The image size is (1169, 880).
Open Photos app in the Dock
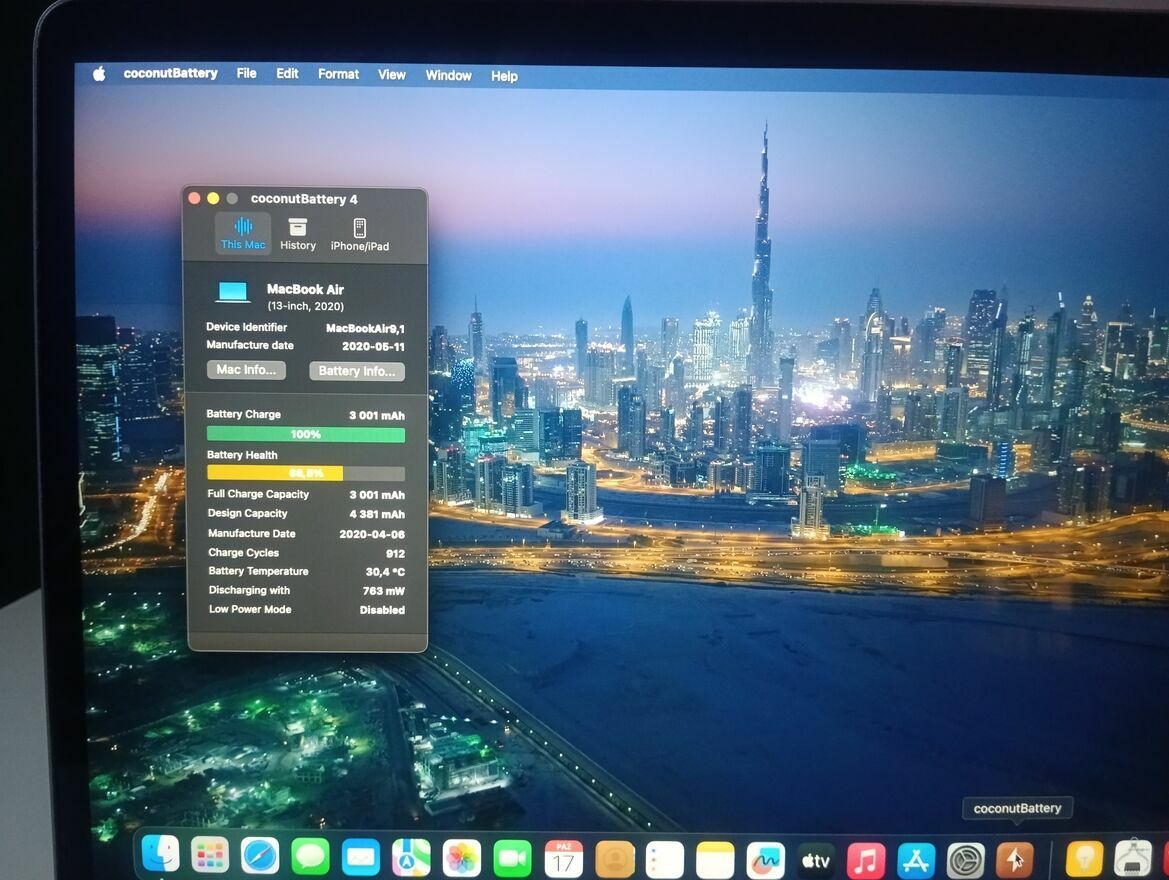tap(462, 858)
